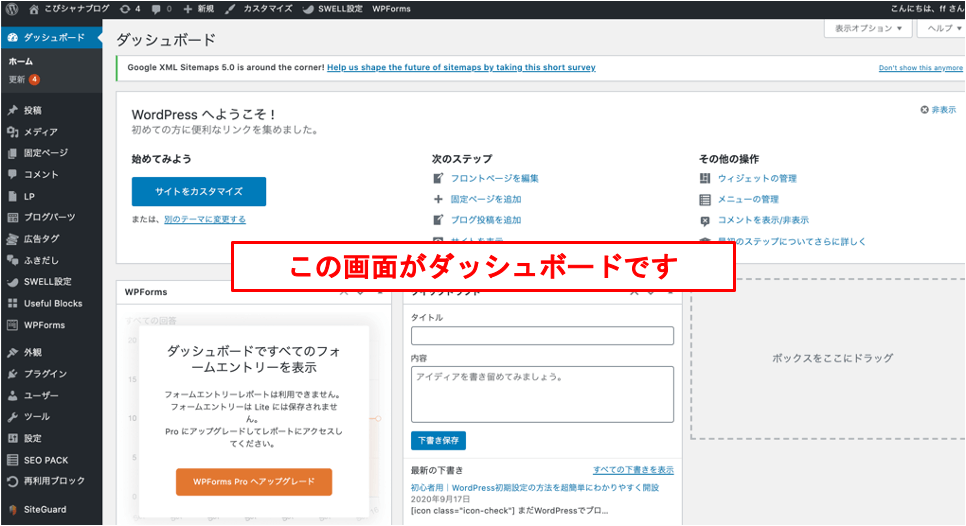Select ダッシュボード in the sidebar
Screen dimensions: 966x526
pos(52,38)
